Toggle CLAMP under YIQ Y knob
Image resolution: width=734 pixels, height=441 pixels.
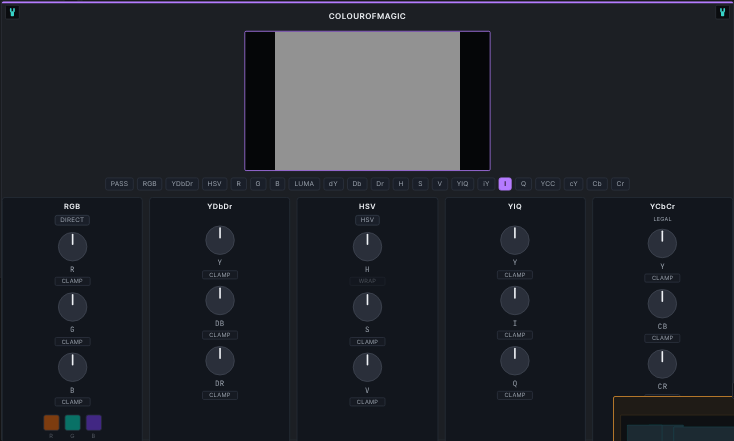(x=515, y=275)
